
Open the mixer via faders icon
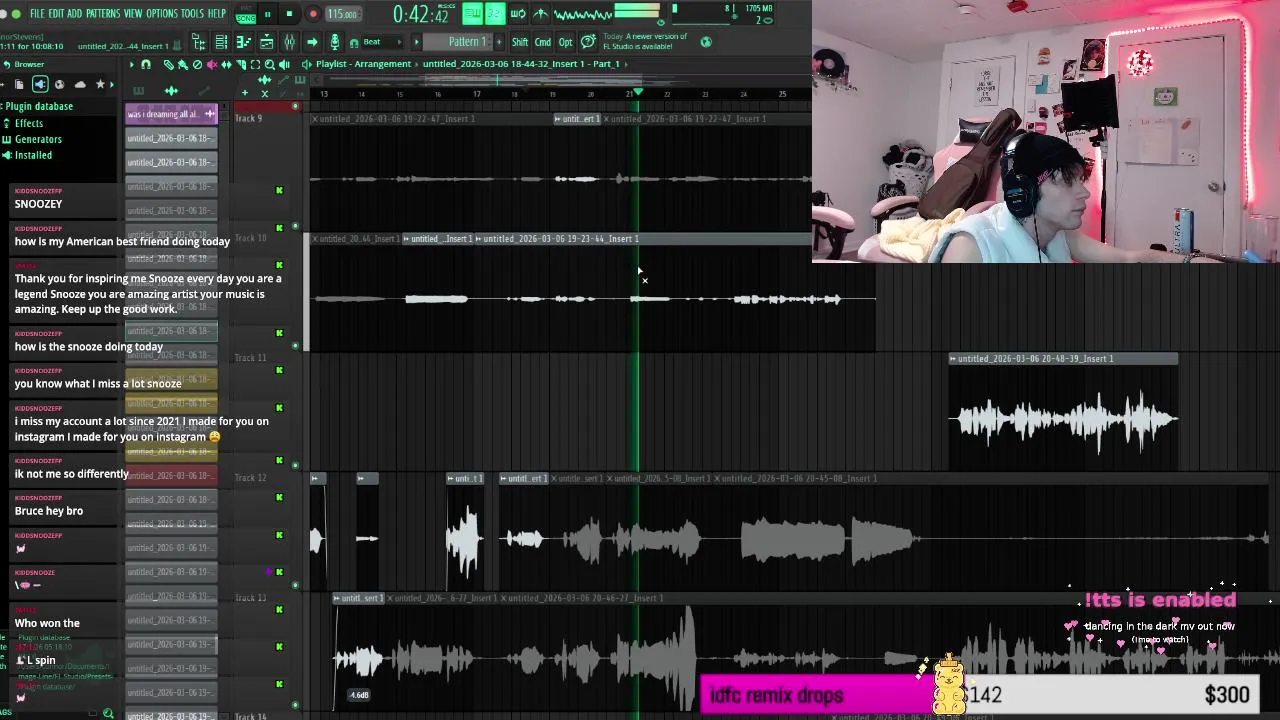point(289,42)
